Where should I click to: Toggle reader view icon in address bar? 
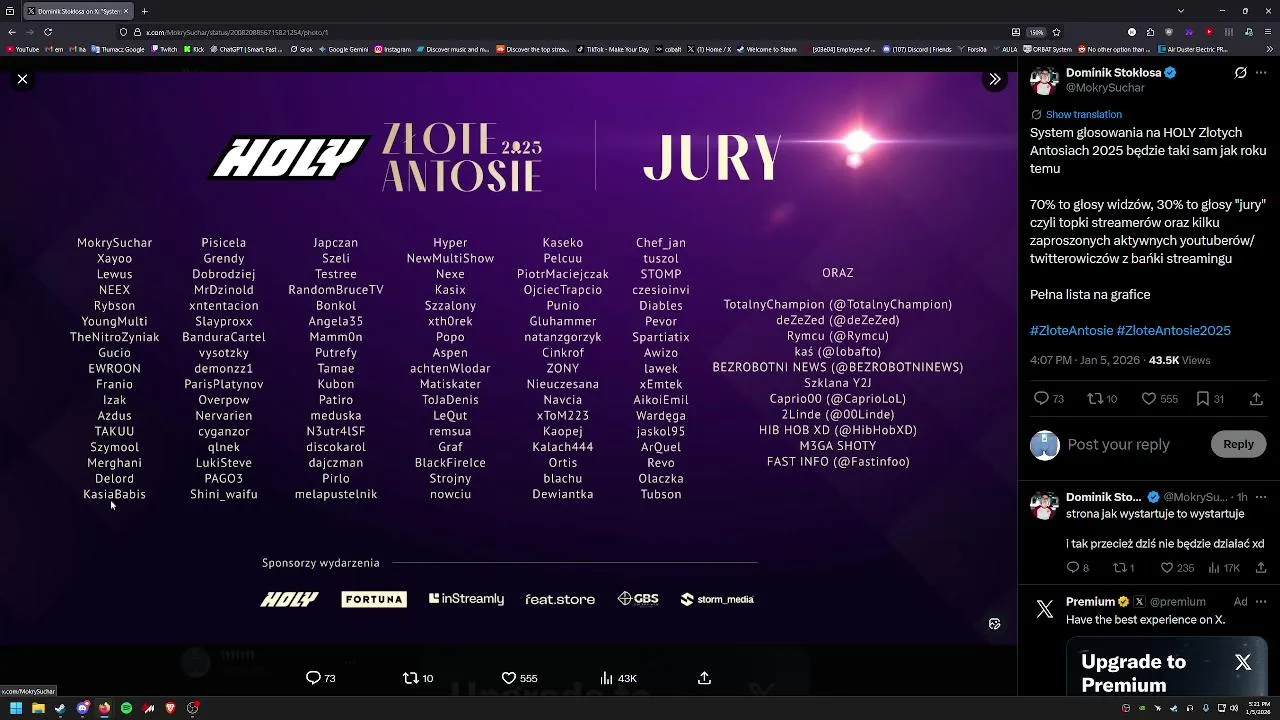(1016, 32)
